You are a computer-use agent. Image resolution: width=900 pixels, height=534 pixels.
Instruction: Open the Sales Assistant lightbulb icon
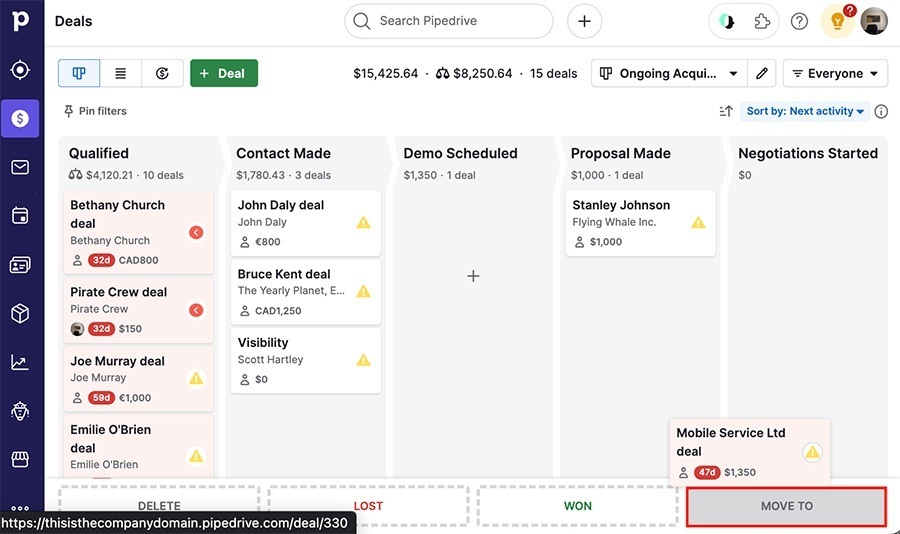pos(837,21)
